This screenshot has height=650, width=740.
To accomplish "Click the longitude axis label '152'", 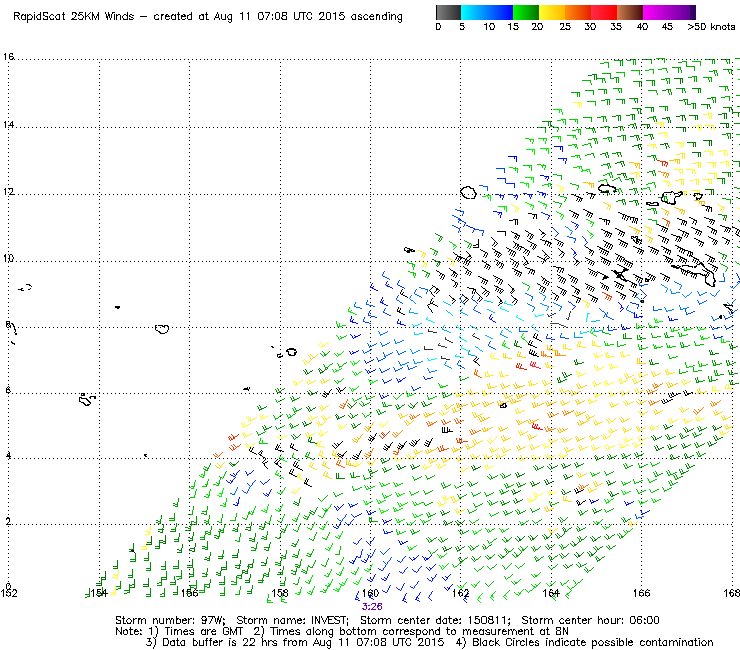I will point(8,593).
